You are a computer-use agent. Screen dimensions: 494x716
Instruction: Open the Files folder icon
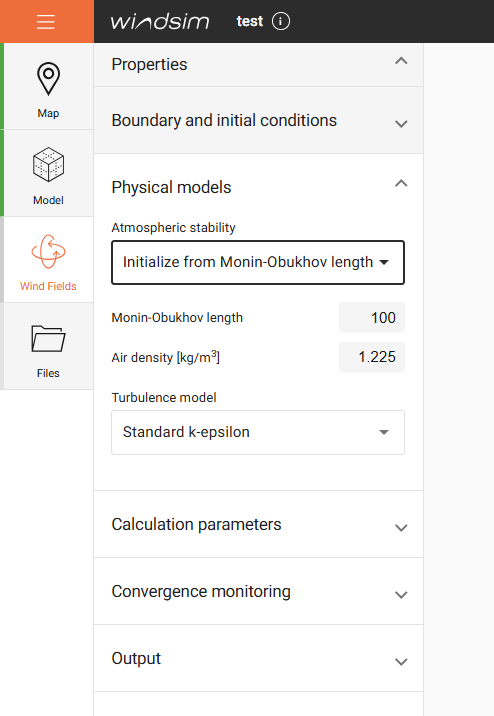point(48,338)
